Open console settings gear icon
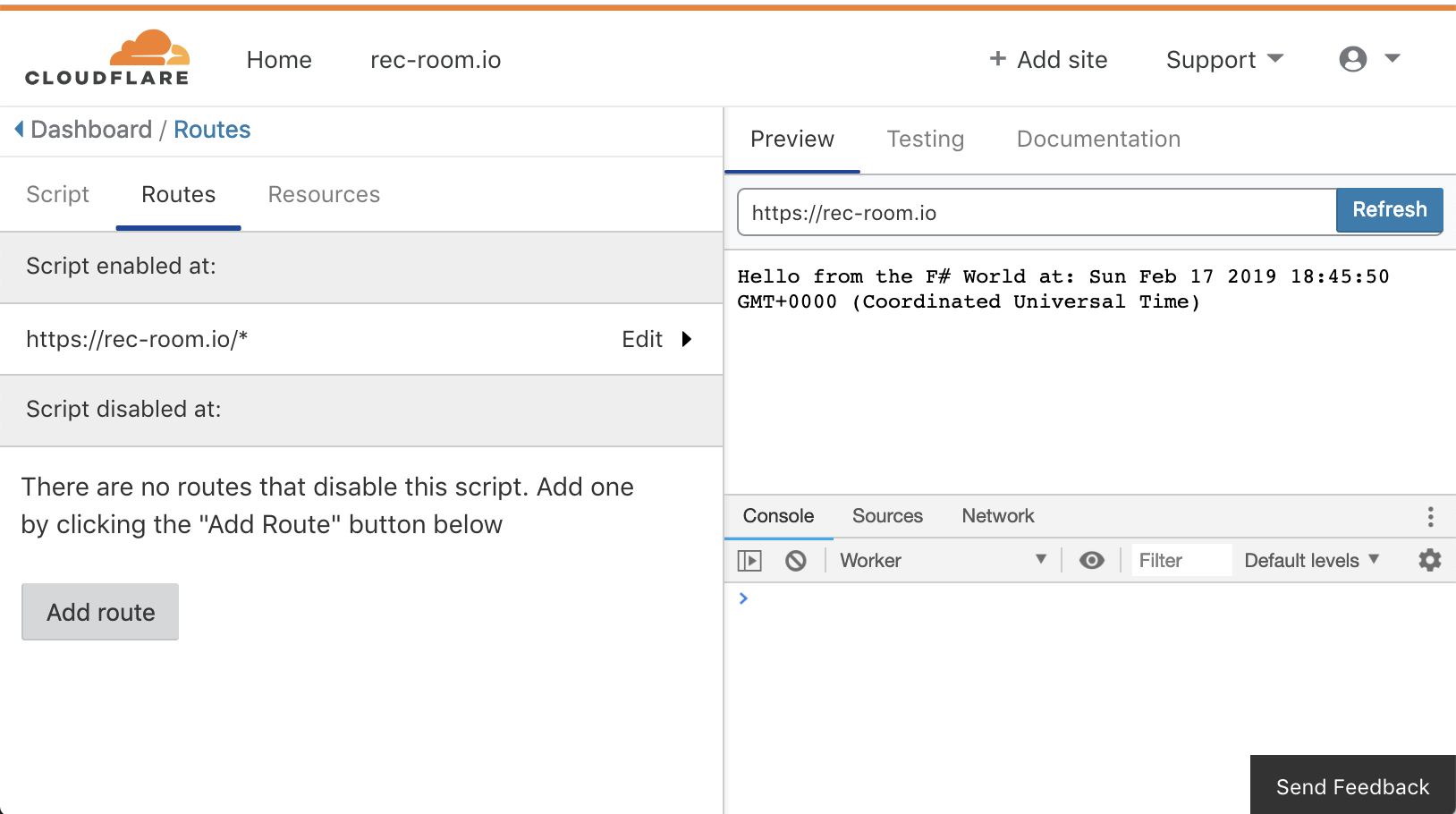Screen dimensions: 1456x814 pyautogui.click(x=1430, y=561)
